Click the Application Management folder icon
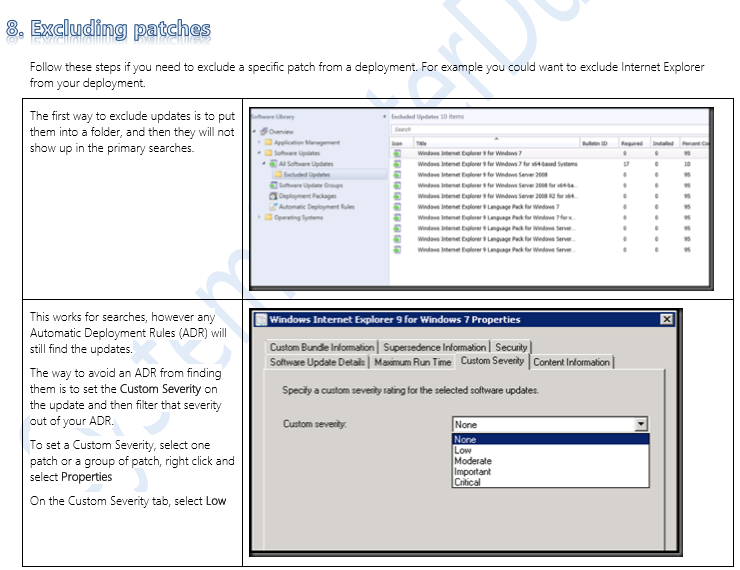740x570 pixels. [x=269, y=142]
